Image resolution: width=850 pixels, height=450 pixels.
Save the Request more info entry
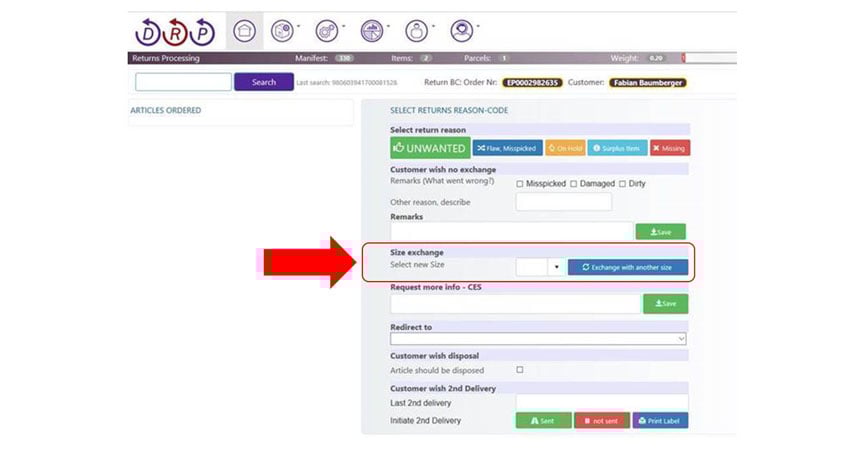coord(666,304)
